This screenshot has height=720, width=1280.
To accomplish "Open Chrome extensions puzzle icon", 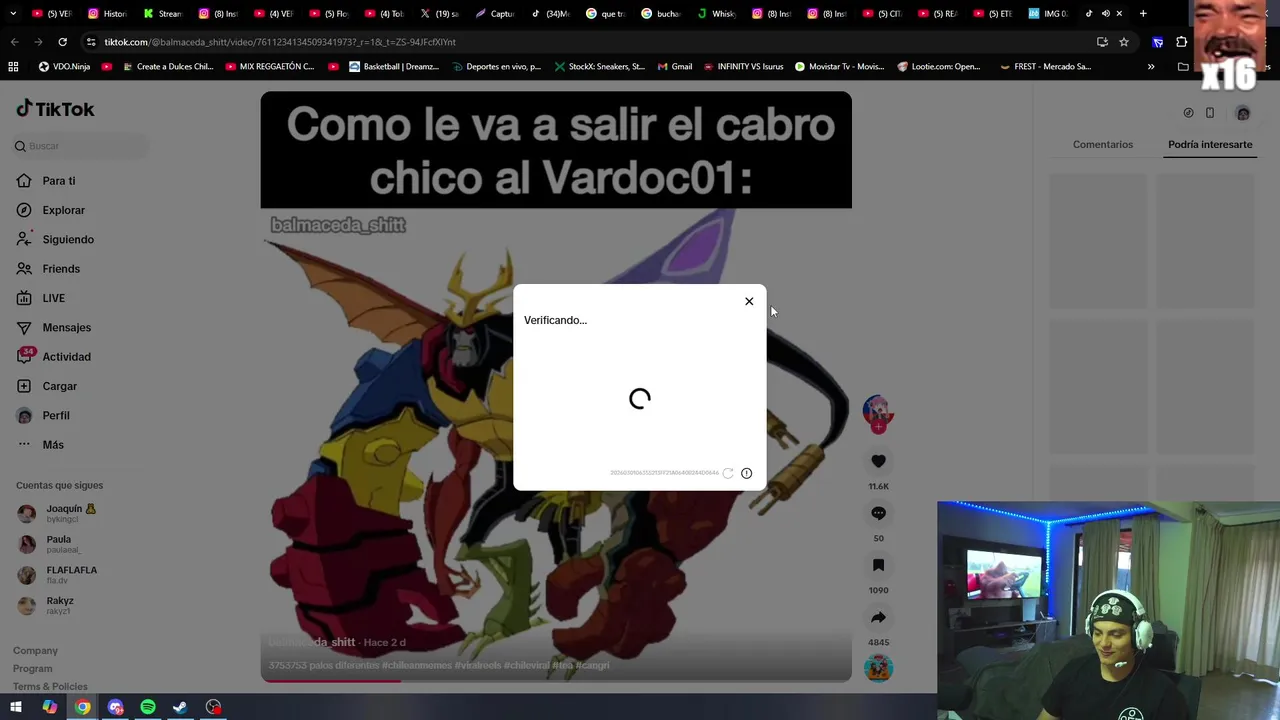I will coord(1182,42).
